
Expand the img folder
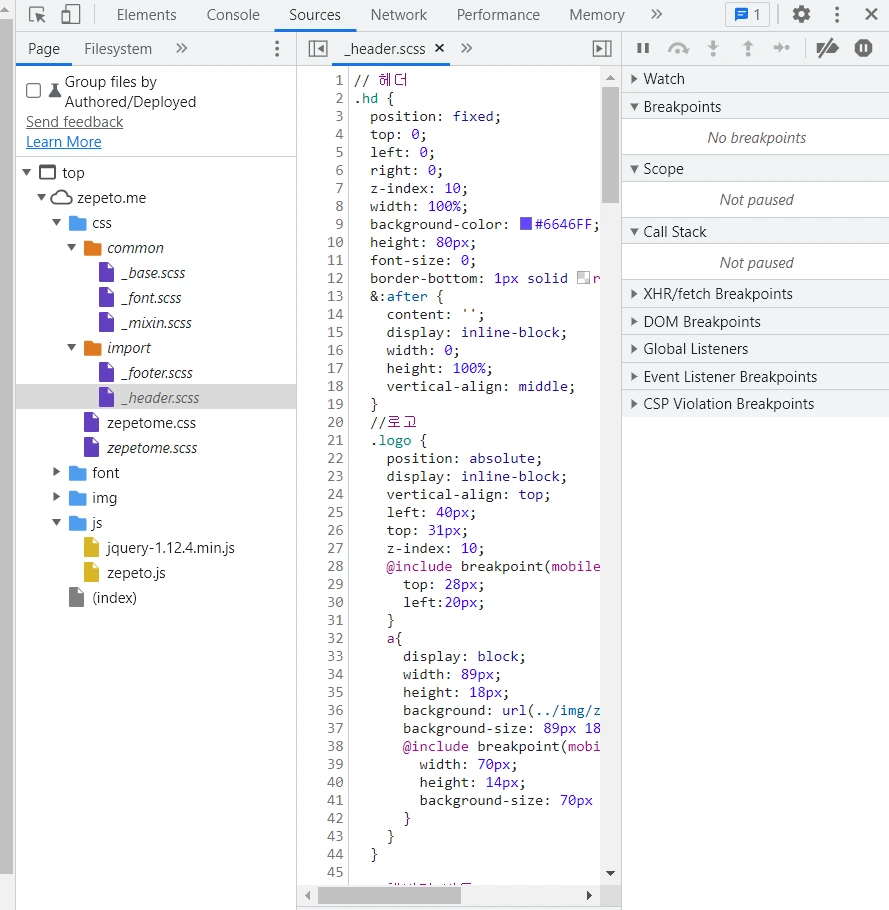point(57,497)
